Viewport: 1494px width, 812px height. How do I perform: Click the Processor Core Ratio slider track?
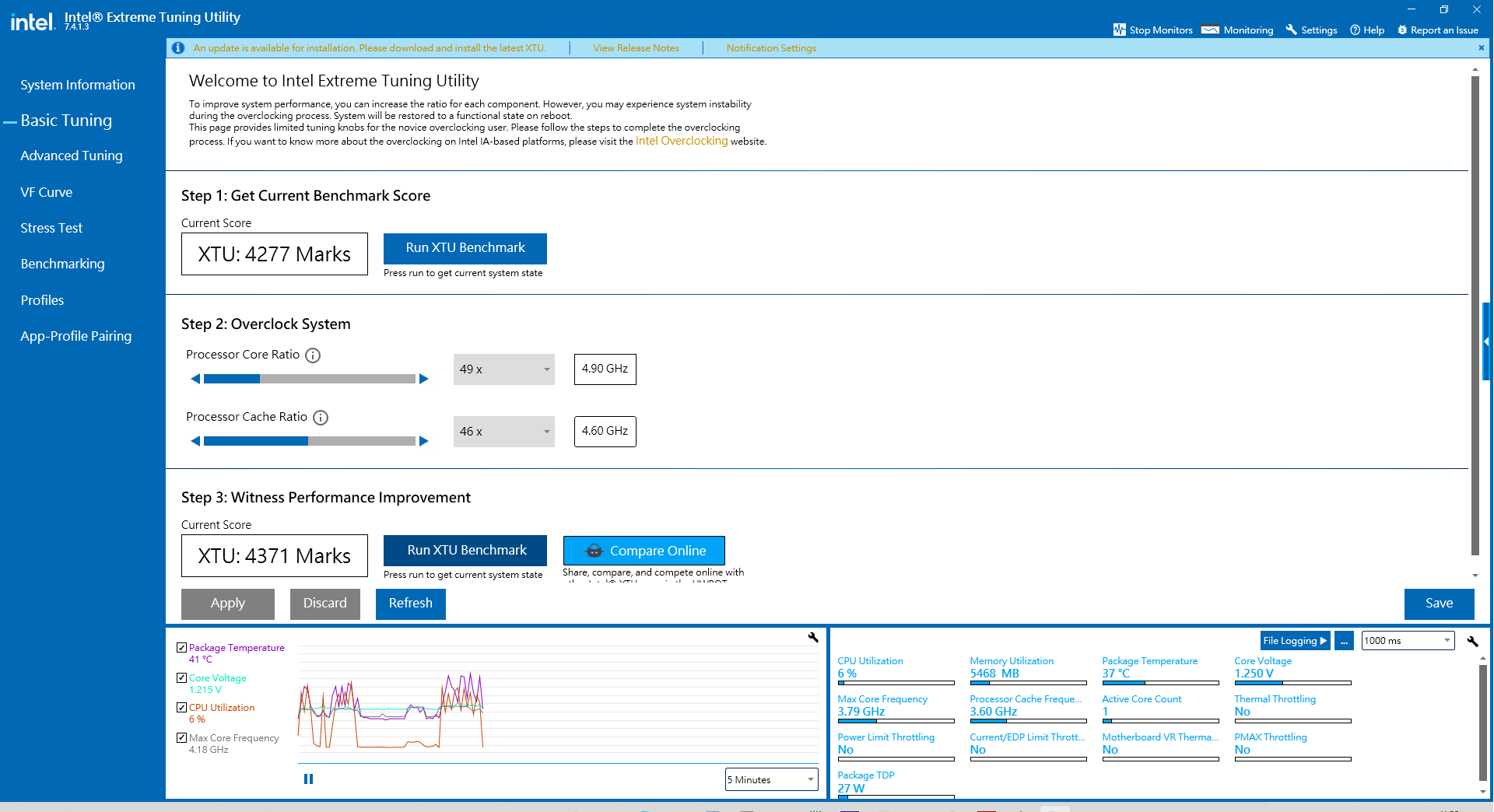(x=310, y=379)
